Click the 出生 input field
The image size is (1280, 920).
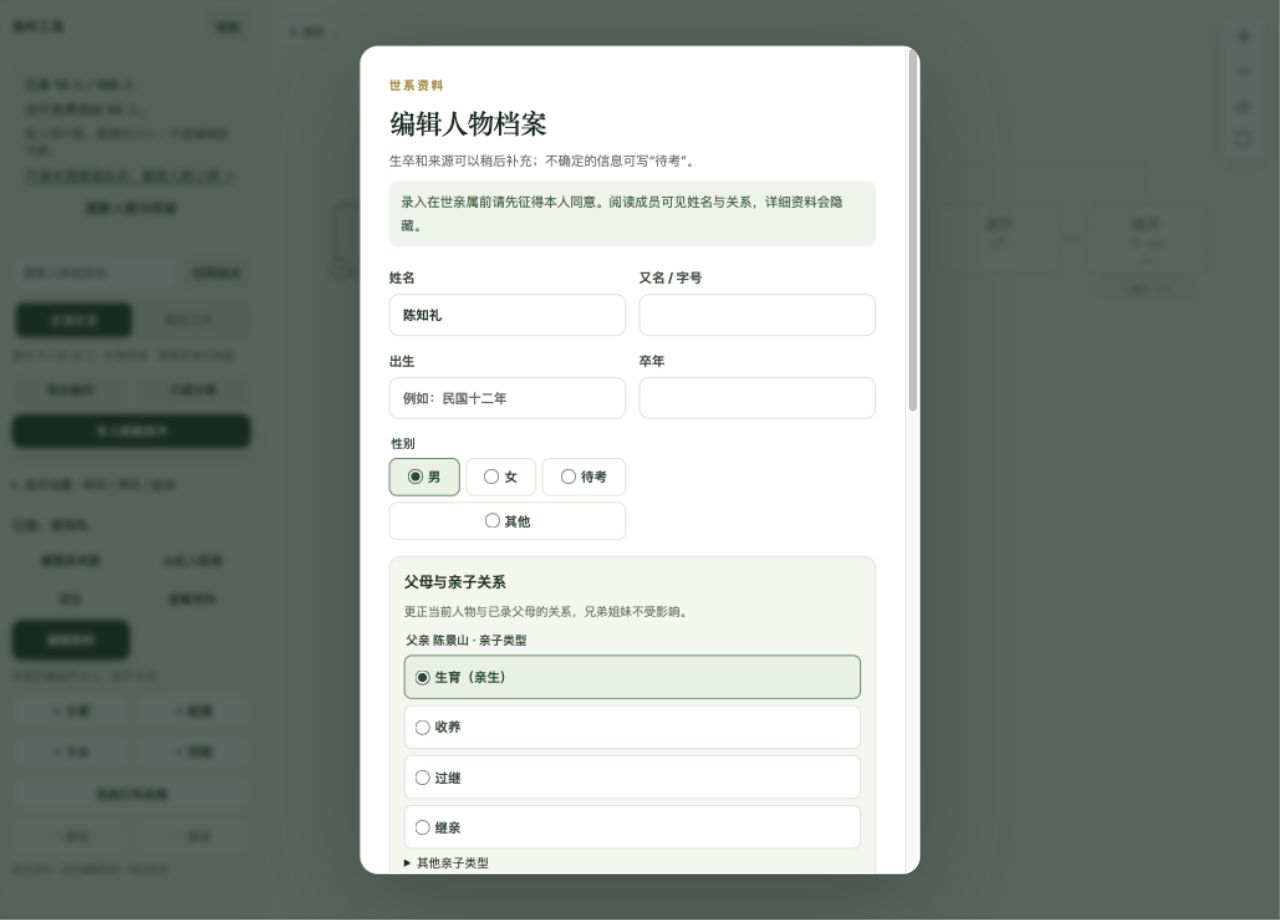click(507, 398)
